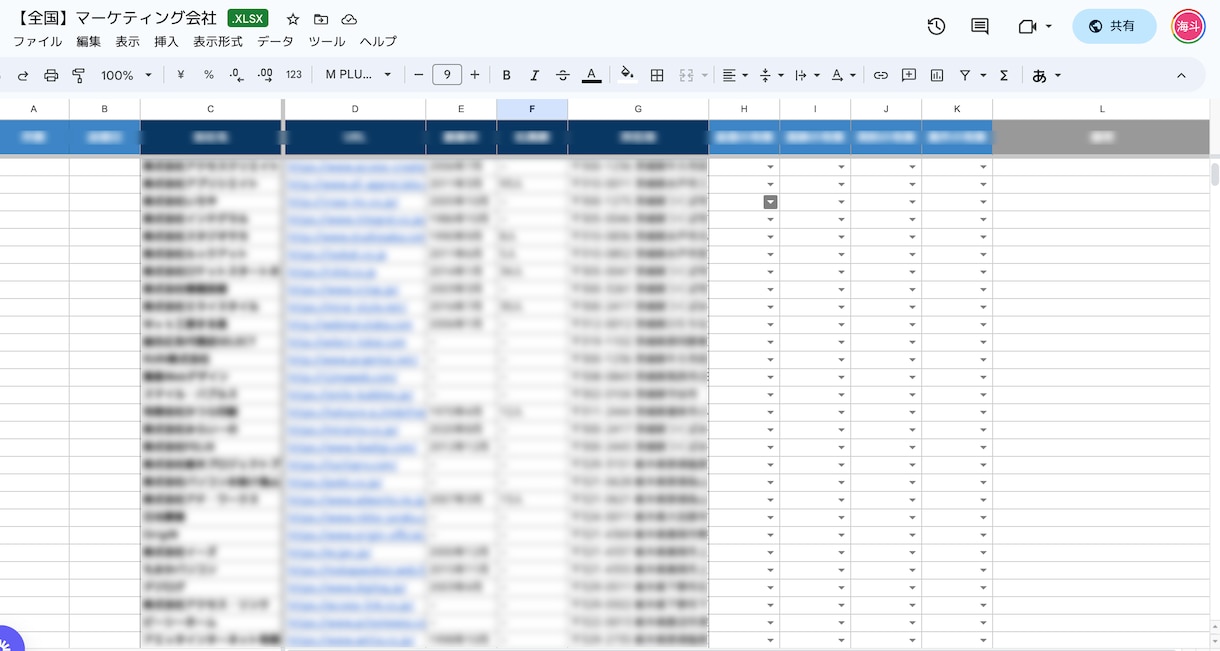1220x651 pixels.
Task: Click the Redo arrow in the toolbar
Action: pyautogui.click(x=23, y=75)
